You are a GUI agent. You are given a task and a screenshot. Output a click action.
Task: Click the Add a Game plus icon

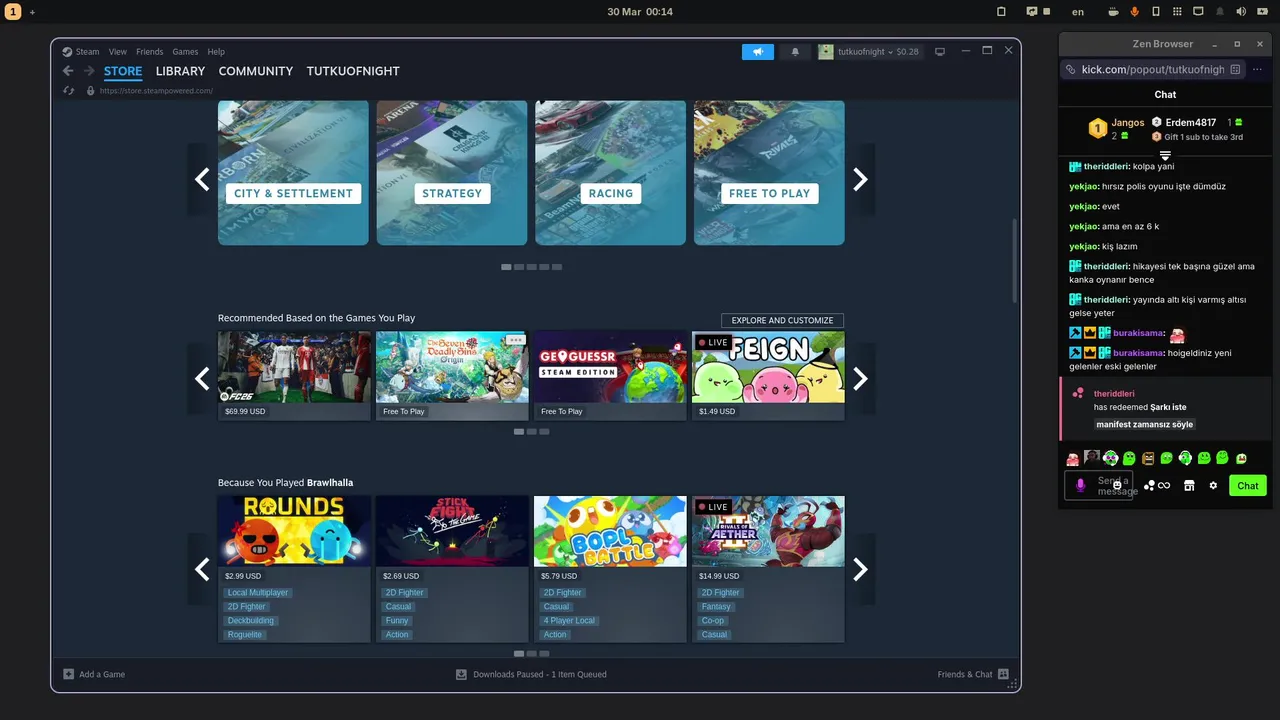68,674
